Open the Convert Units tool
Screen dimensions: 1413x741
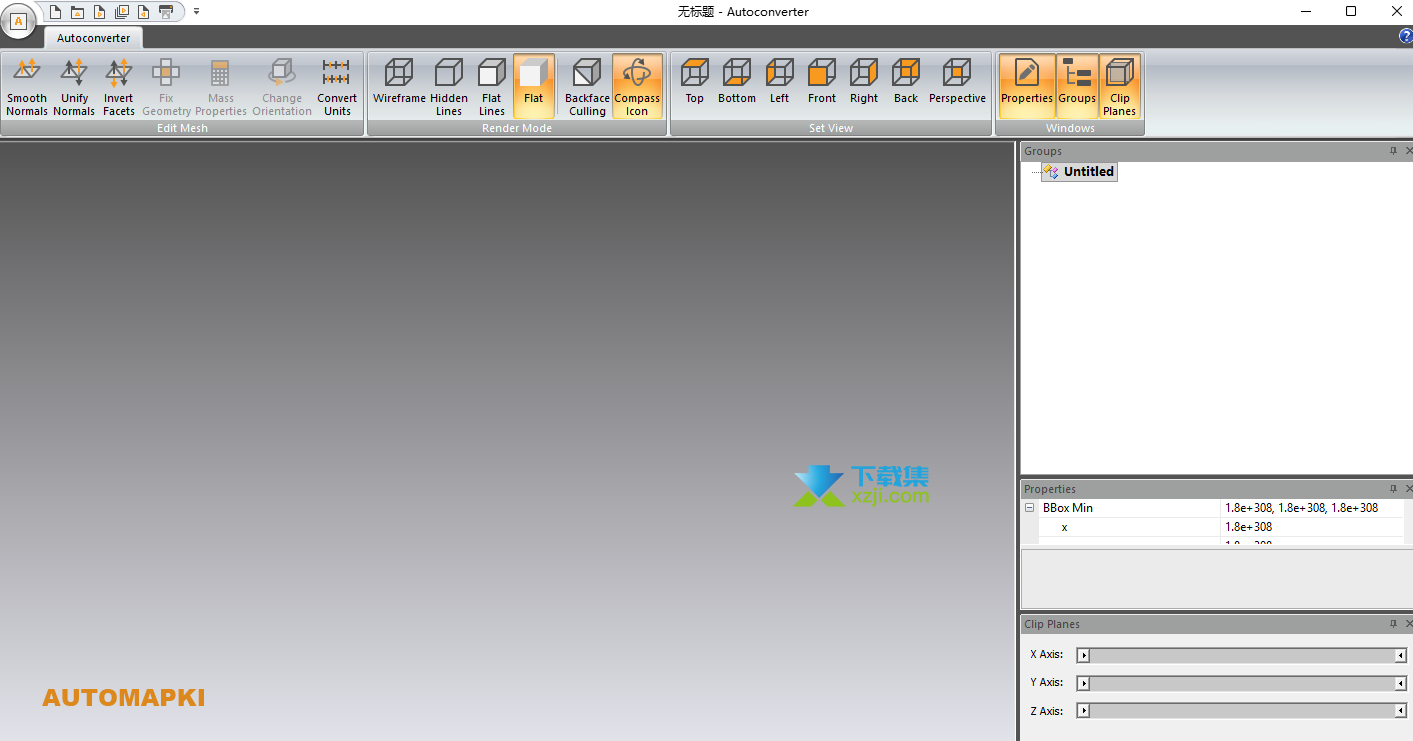336,85
